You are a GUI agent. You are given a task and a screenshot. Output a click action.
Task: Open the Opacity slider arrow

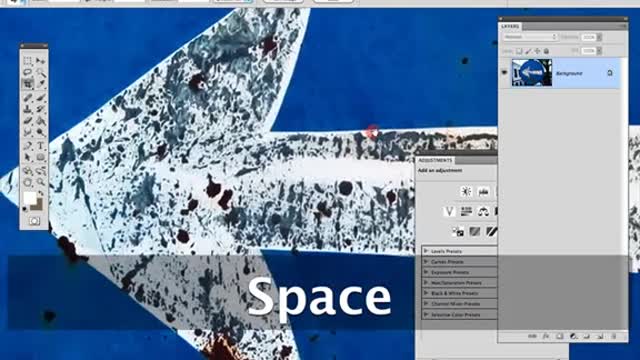[599, 37]
